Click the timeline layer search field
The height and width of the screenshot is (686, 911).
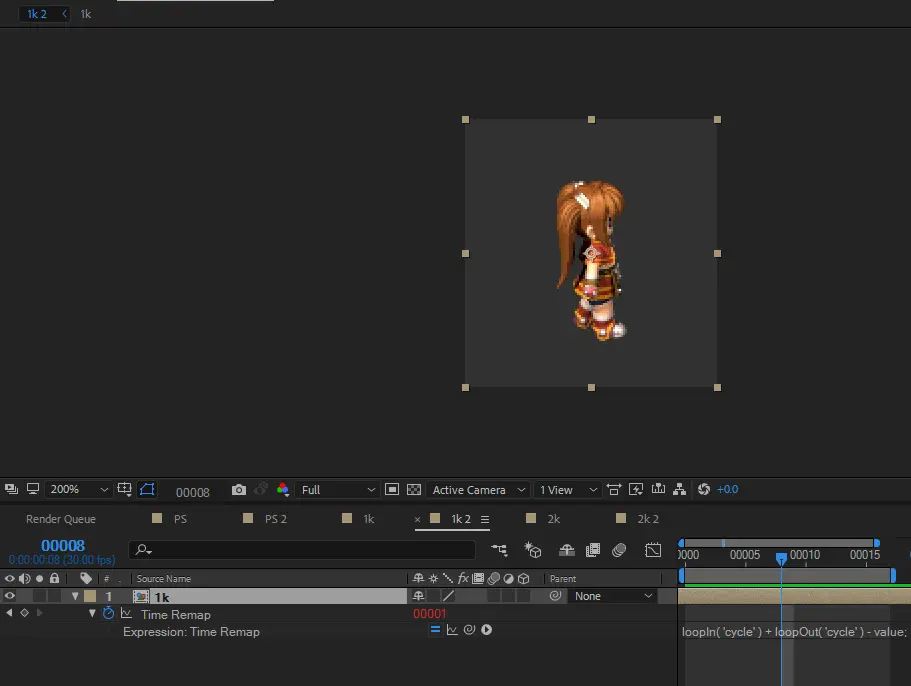(x=302, y=549)
